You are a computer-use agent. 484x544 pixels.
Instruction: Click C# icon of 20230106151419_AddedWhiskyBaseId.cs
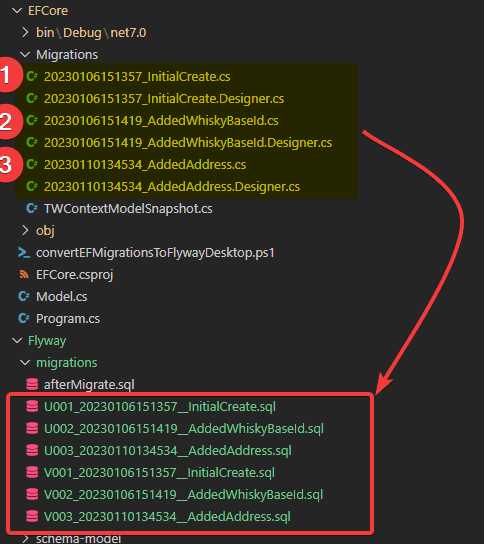tap(32, 120)
